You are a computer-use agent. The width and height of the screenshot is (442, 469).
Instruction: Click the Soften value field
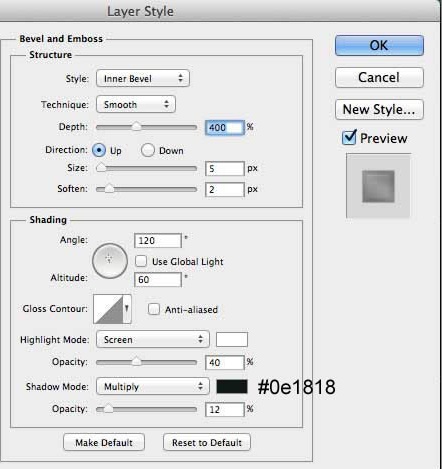pos(225,190)
